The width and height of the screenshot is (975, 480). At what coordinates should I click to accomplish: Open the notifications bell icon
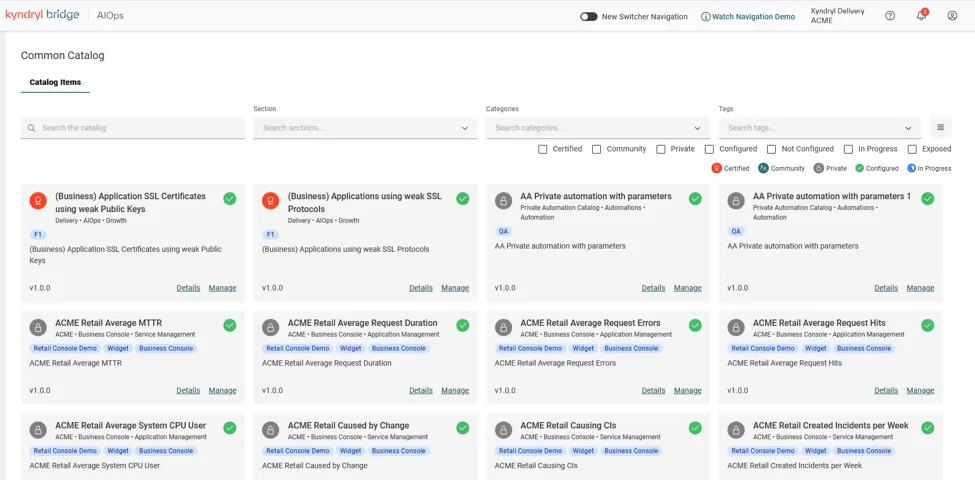pos(921,16)
